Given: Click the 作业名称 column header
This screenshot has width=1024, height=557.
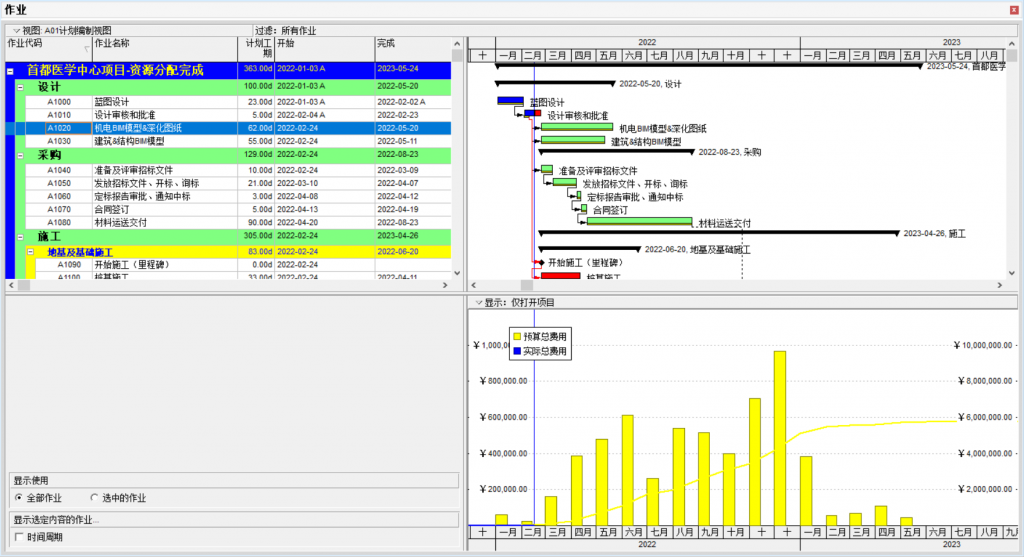Looking at the screenshot, I should tap(165, 48).
